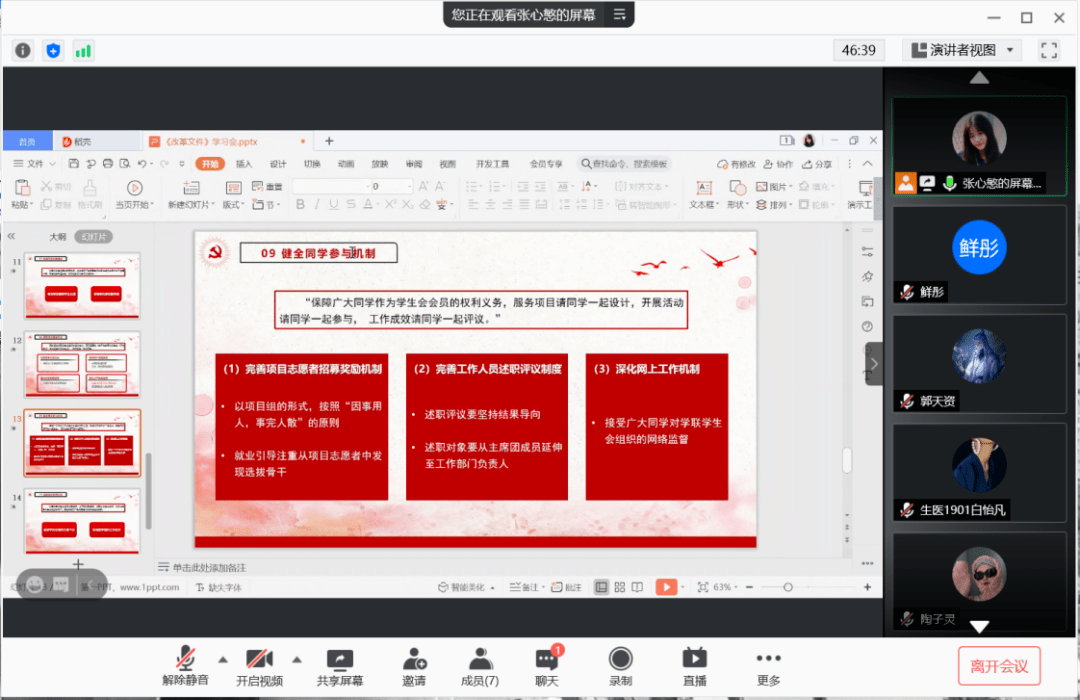Open the 图片 (Picture) insert icon
The width and height of the screenshot is (1080, 700).
coord(768,186)
